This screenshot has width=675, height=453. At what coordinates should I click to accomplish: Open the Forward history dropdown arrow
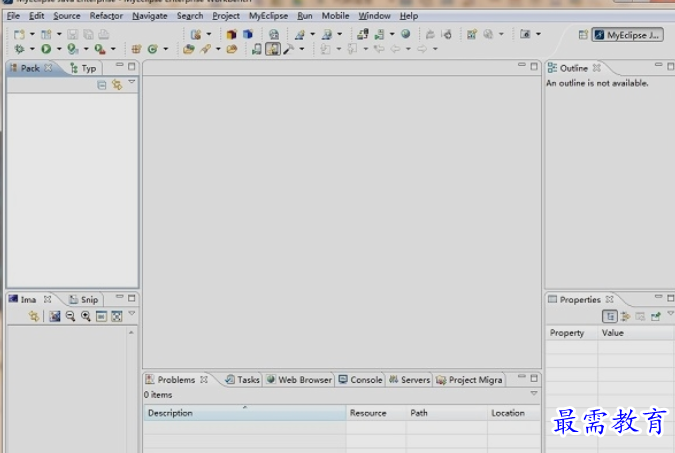point(435,49)
